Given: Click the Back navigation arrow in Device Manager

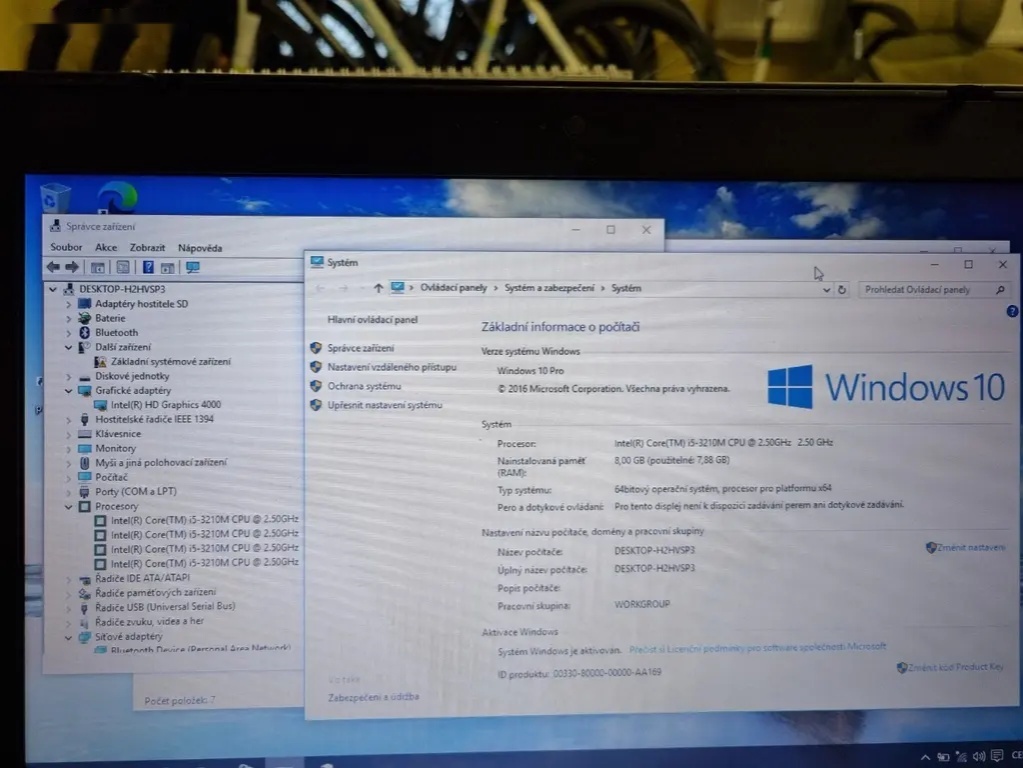Looking at the screenshot, I should tap(52, 267).
